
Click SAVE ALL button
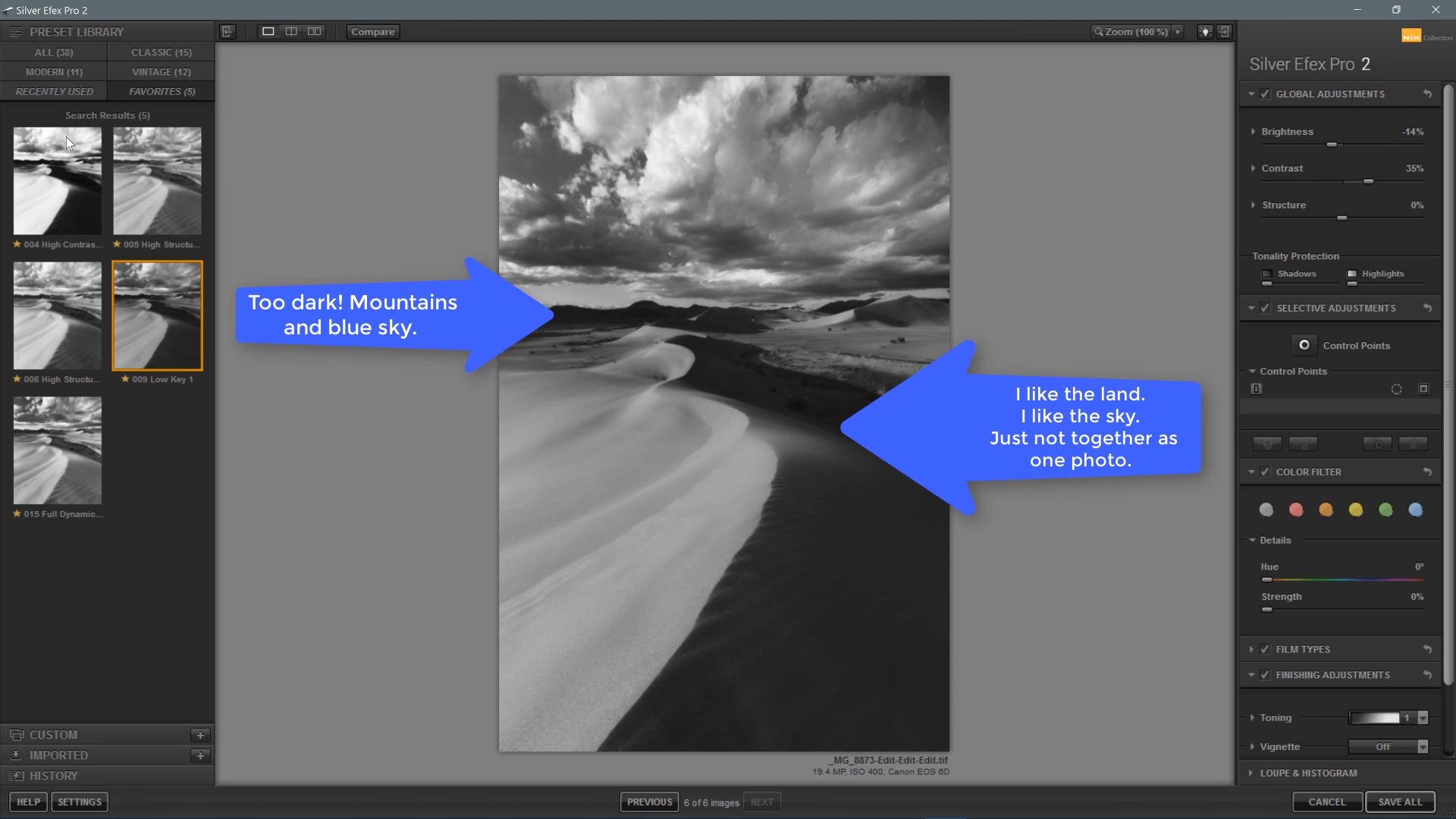coord(1400,802)
